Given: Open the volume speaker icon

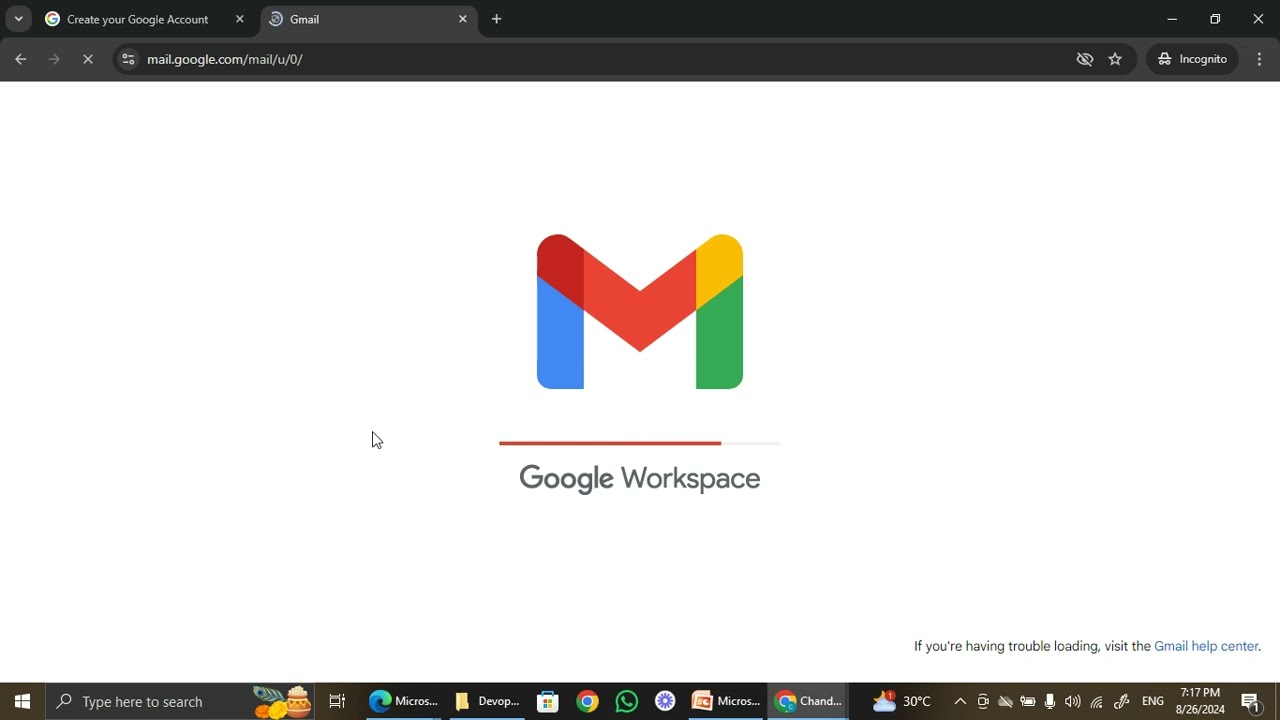Looking at the screenshot, I should coord(1073,701).
